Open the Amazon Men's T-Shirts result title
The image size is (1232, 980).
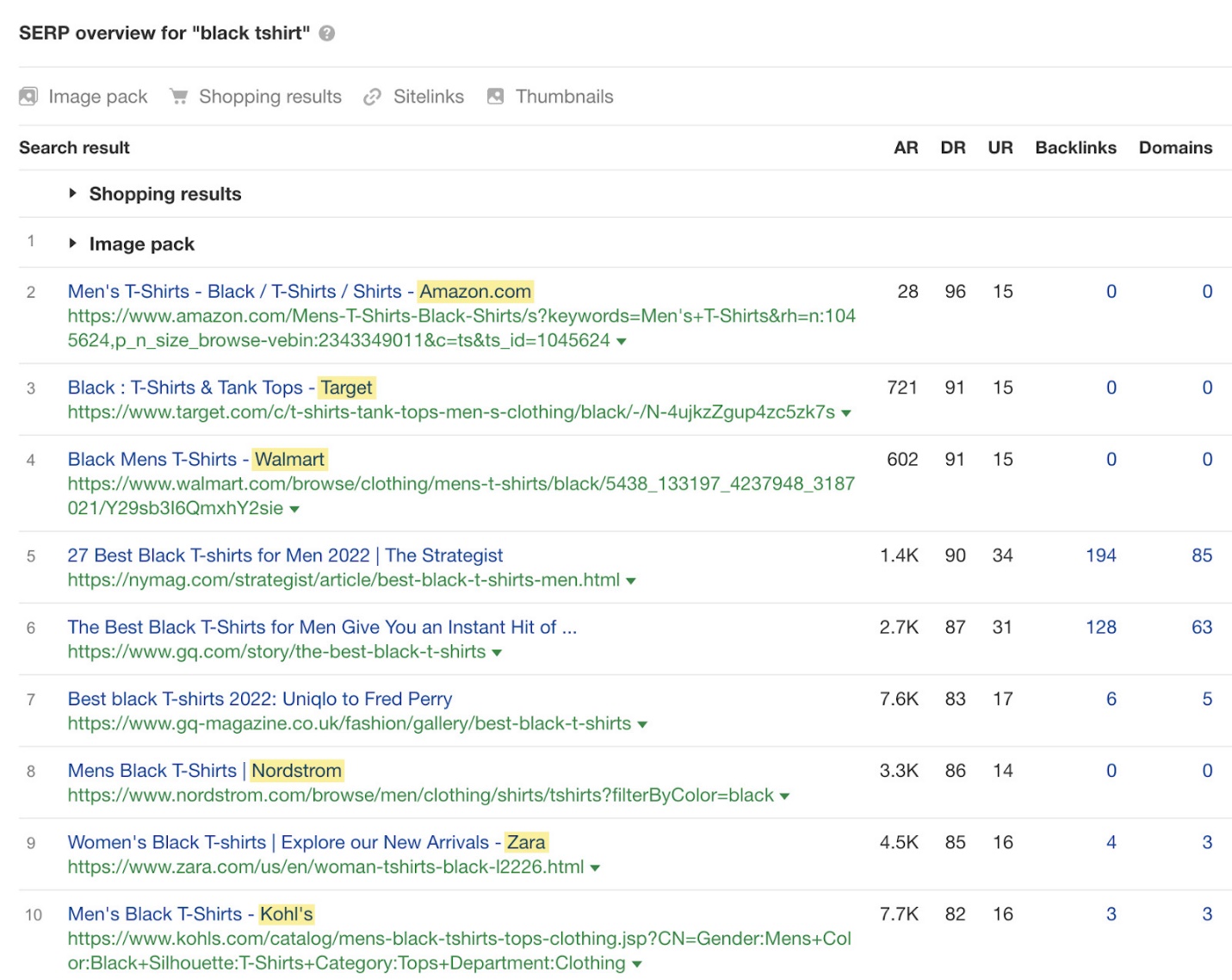click(300, 292)
